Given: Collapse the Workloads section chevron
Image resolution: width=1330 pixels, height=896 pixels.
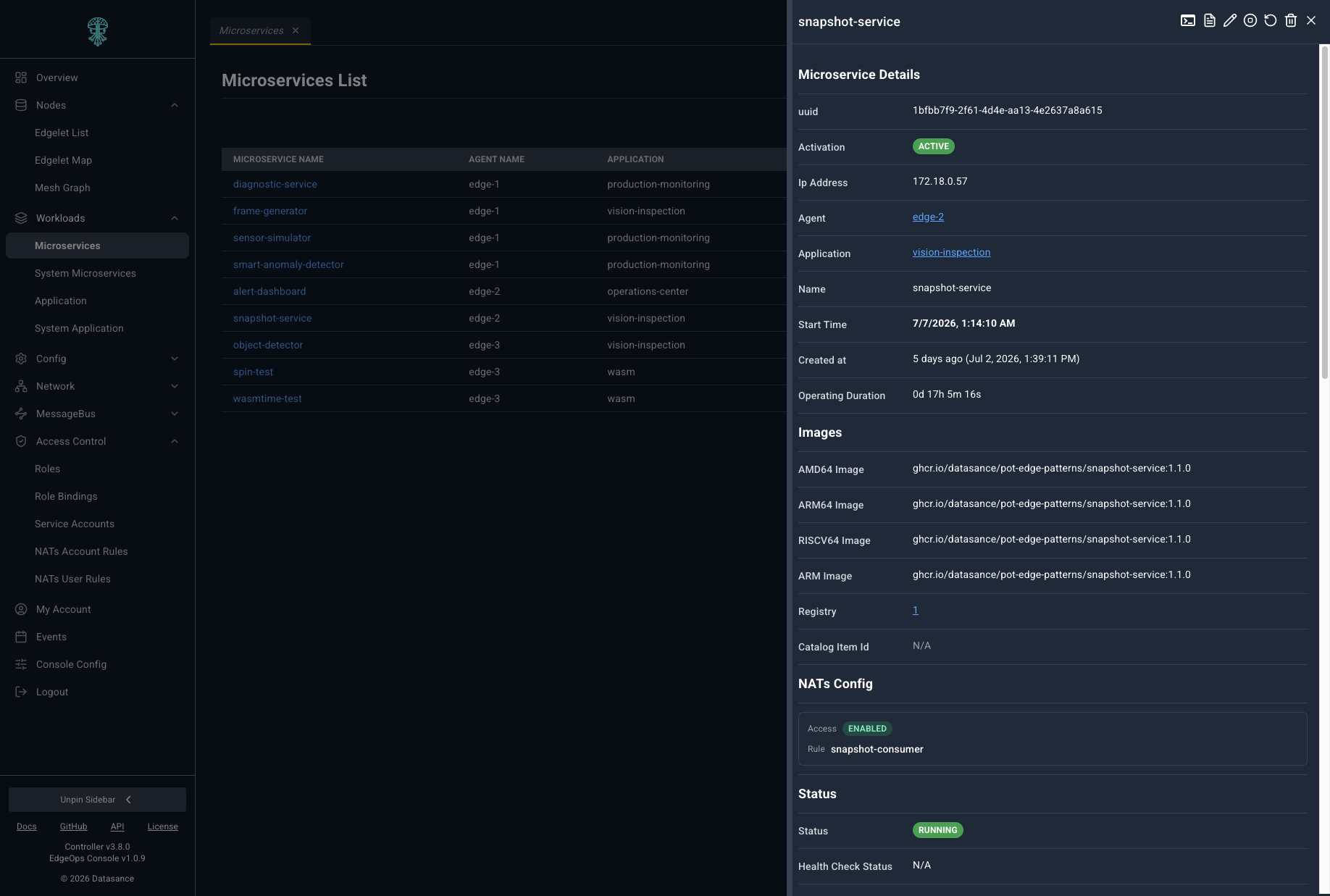Looking at the screenshot, I should coord(175,218).
